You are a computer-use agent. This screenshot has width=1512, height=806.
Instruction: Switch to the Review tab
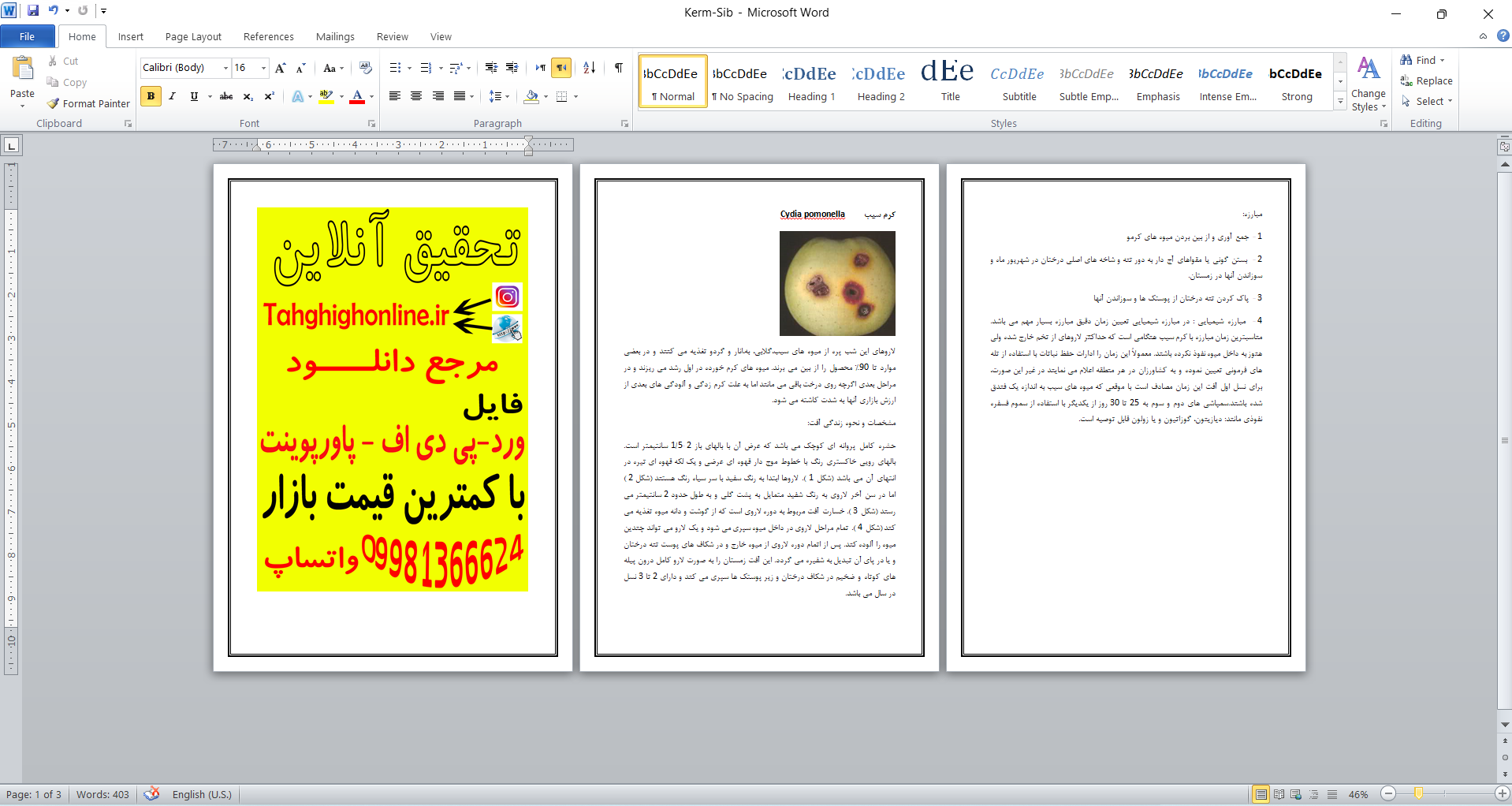tap(392, 36)
